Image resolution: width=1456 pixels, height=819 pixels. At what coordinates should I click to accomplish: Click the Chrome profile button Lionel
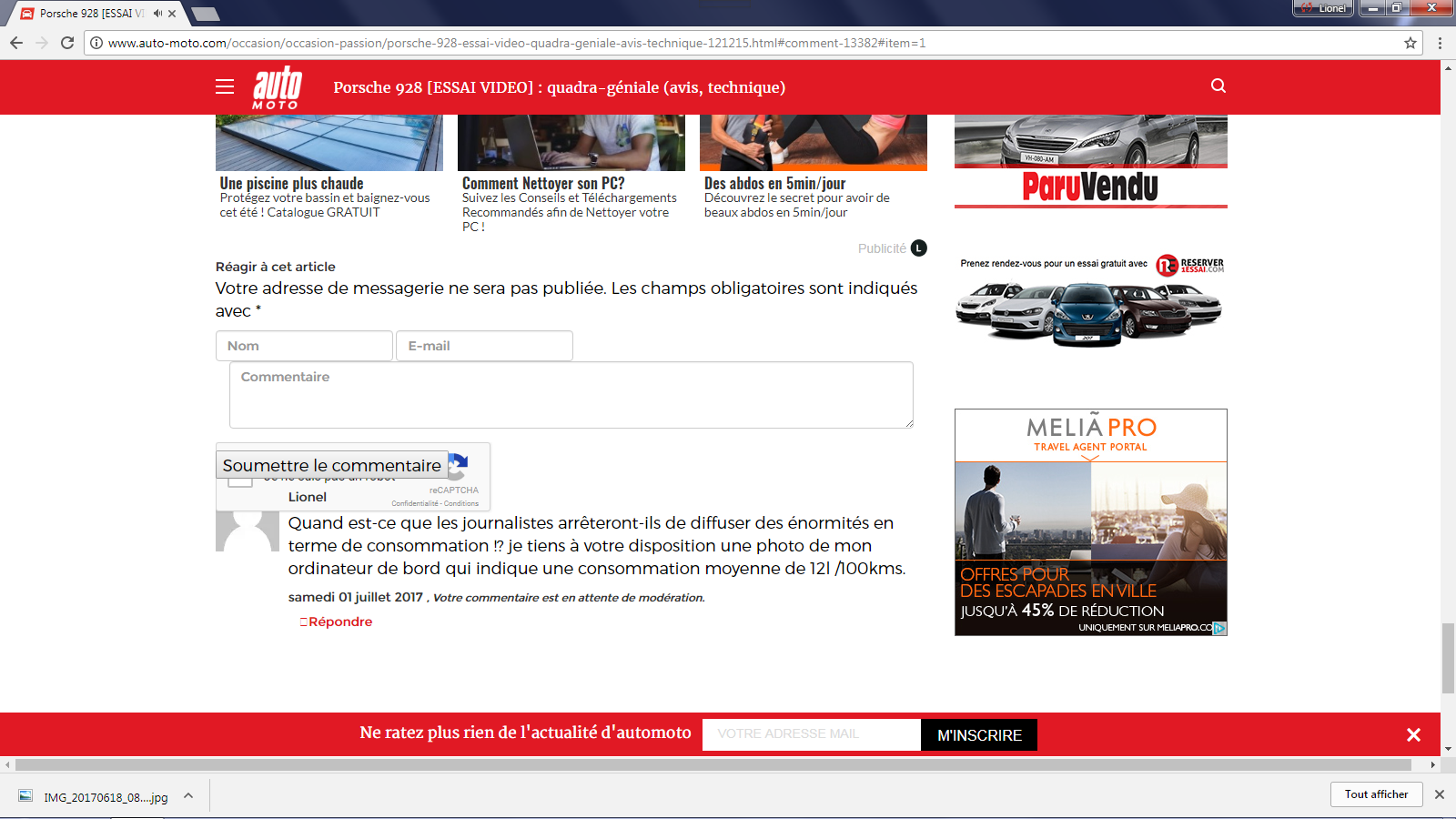click(1323, 8)
